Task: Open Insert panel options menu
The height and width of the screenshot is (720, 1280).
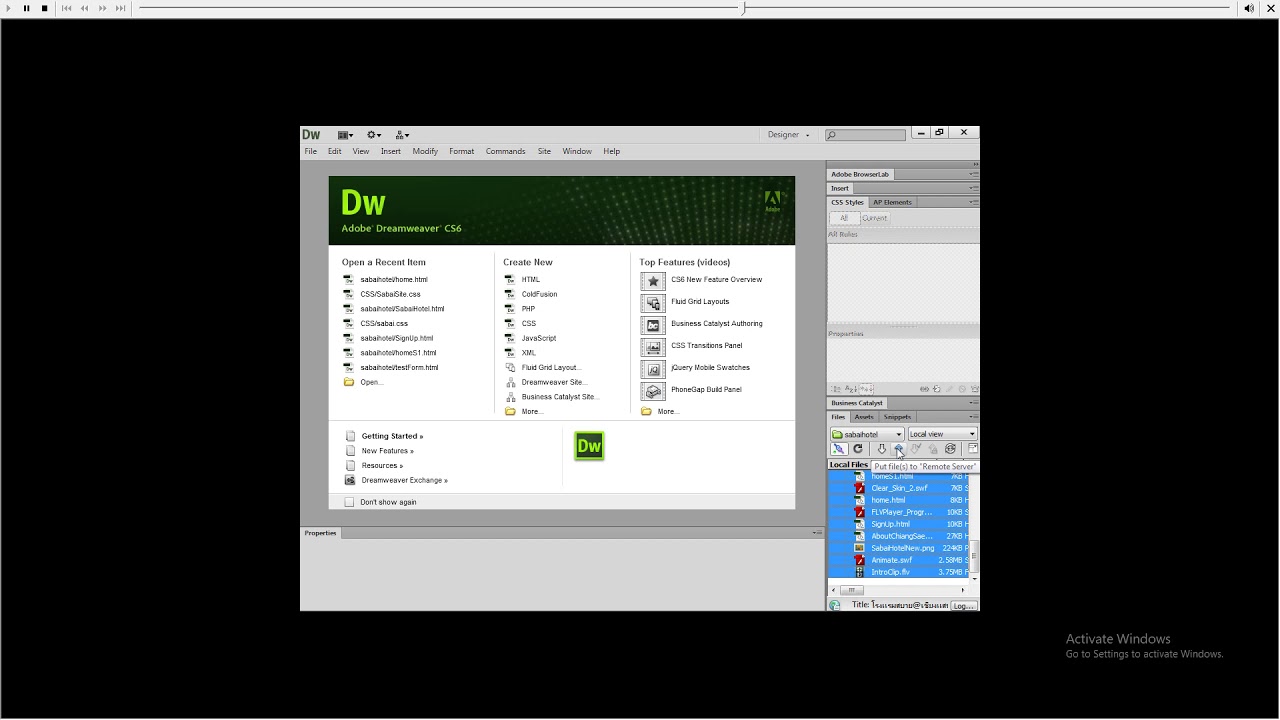Action: (x=973, y=188)
